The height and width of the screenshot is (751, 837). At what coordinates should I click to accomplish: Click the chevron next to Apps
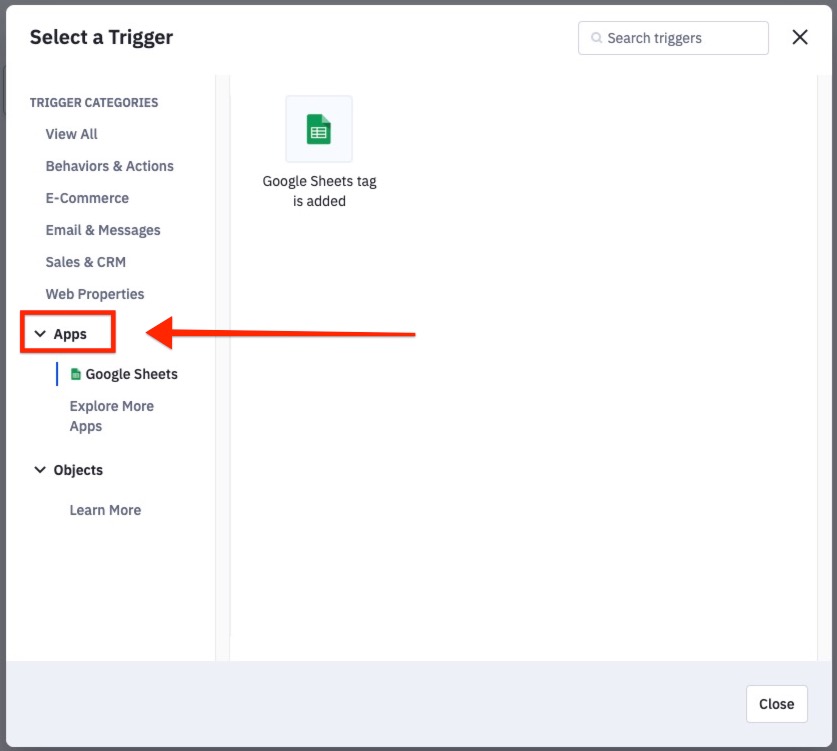[x=40, y=332]
